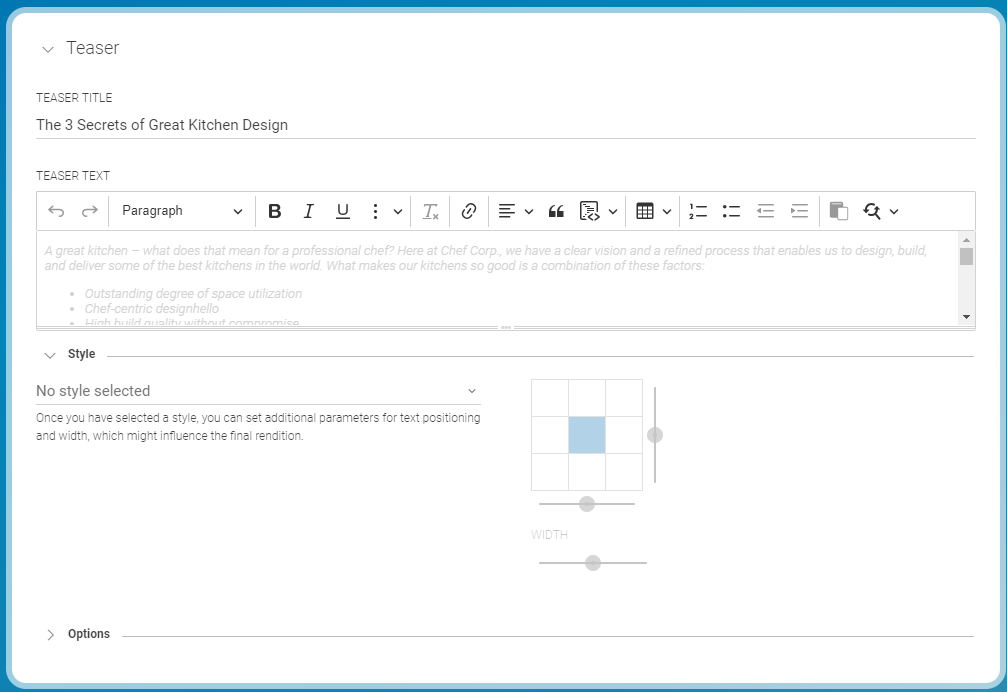Open the insert table dropdown
The image size is (1007, 692).
point(653,211)
